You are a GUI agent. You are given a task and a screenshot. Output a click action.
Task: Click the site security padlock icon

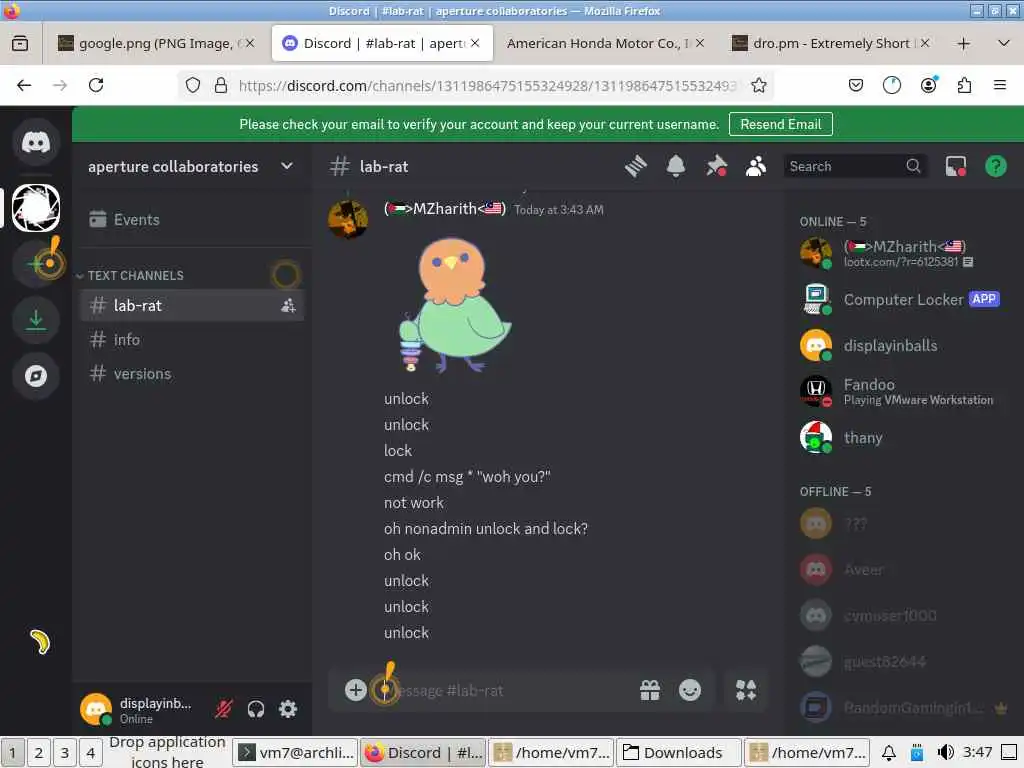tap(221, 86)
